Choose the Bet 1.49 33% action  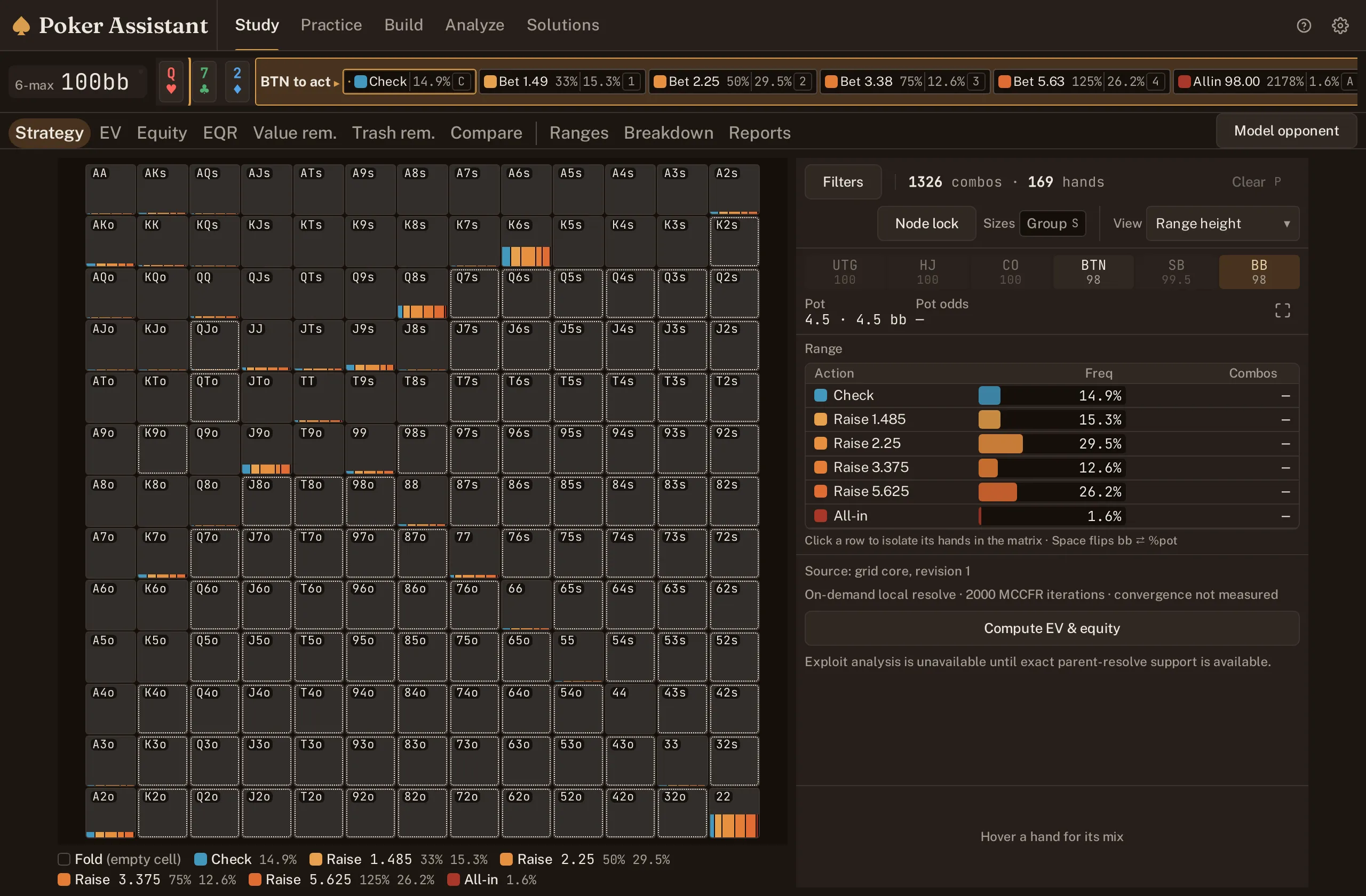(x=562, y=82)
